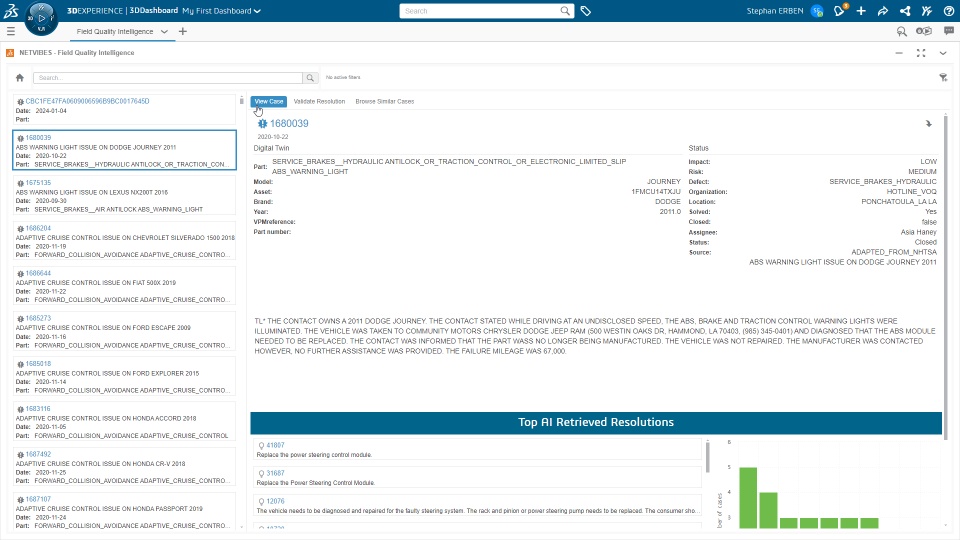Click the resolutions list scrollbar

(x=708, y=457)
